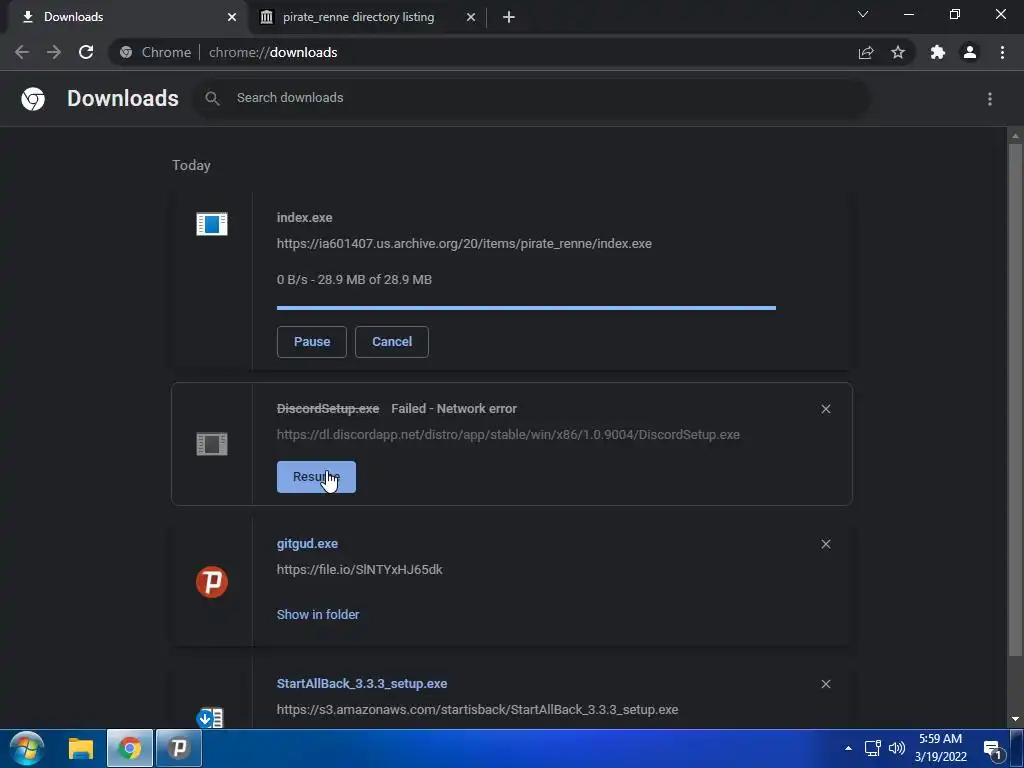Click the Chrome taskbar icon

tap(130, 748)
